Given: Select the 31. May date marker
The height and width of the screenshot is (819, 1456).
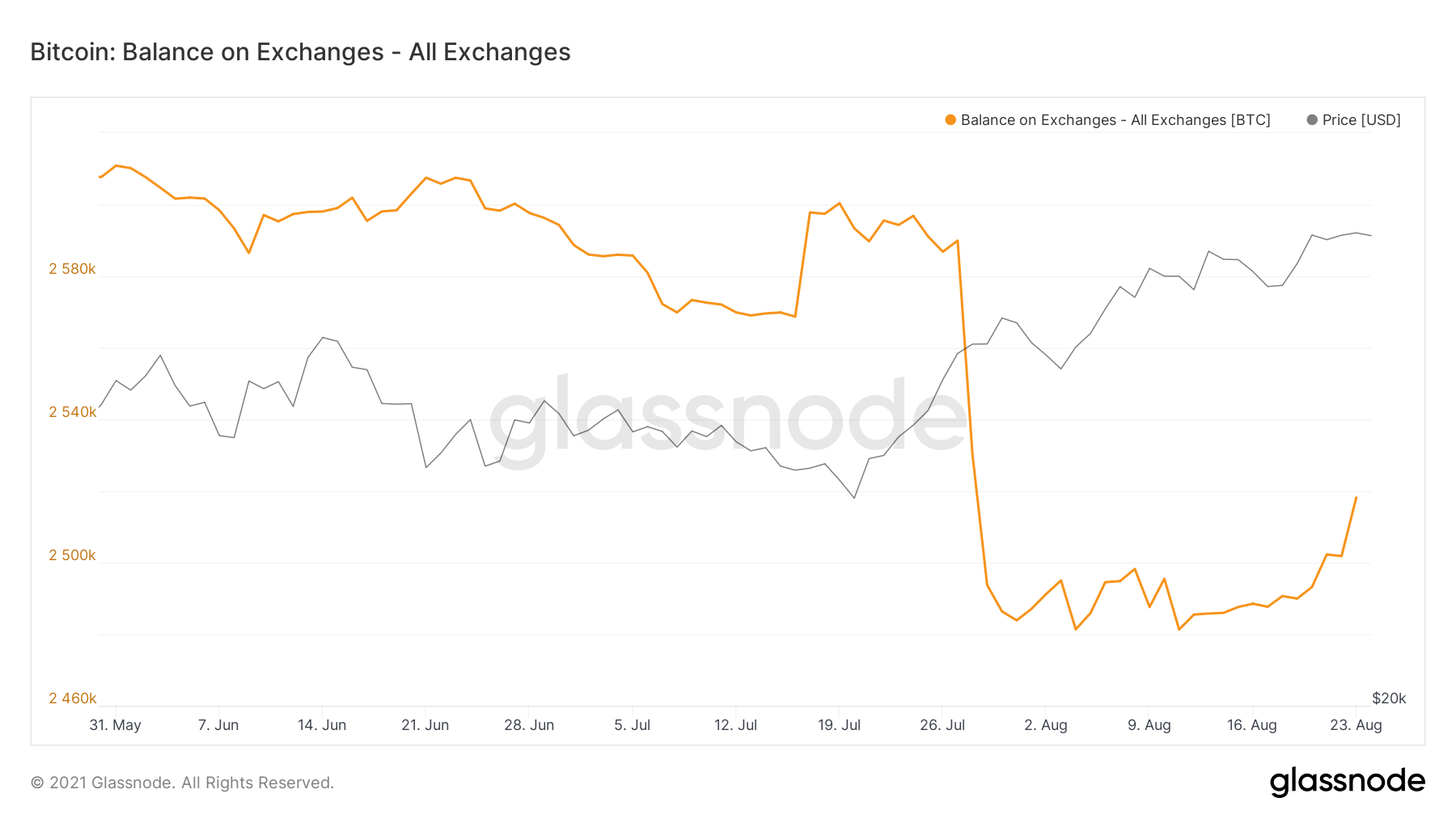Looking at the screenshot, I should (114, 725).
